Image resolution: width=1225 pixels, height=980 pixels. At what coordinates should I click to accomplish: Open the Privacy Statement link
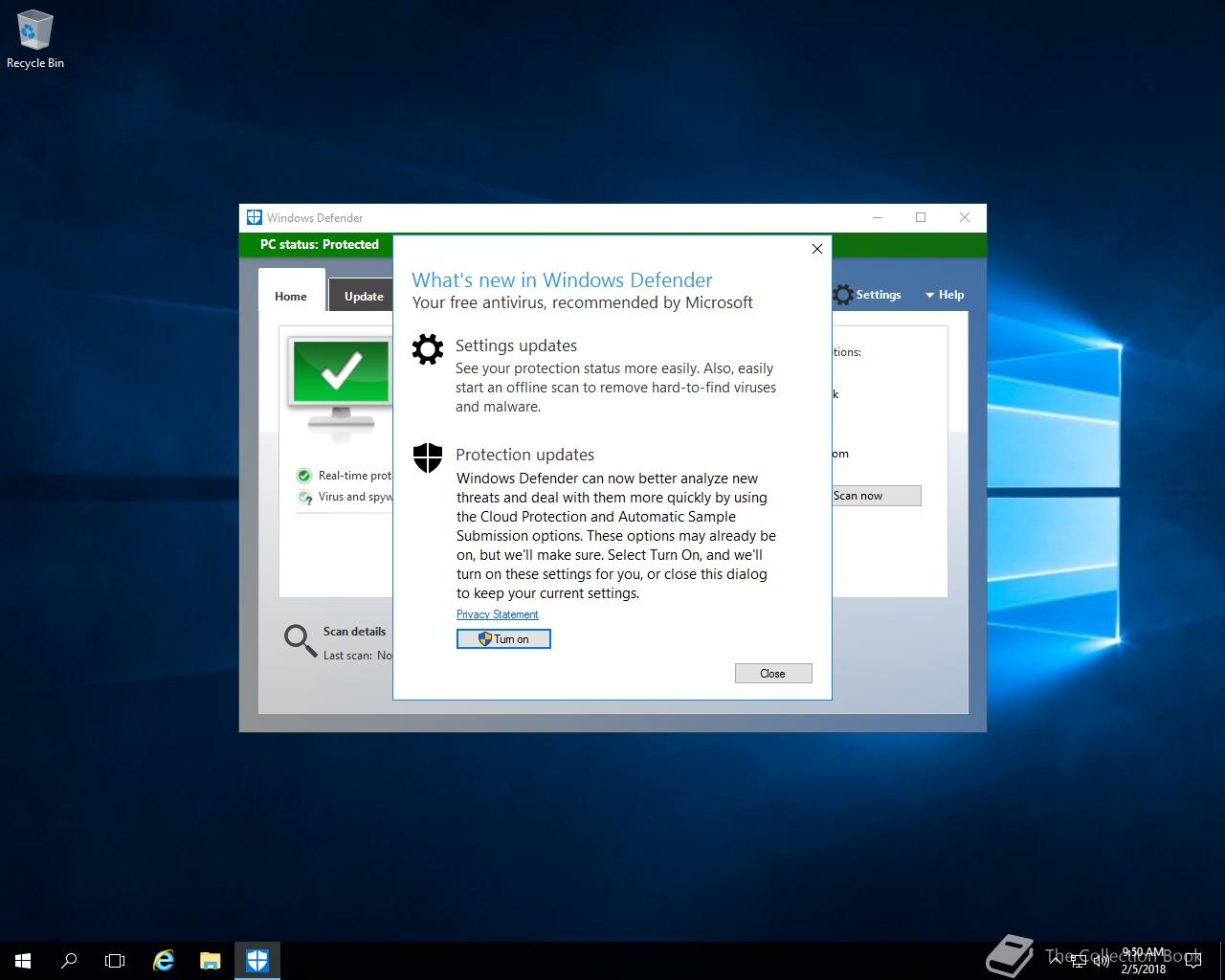pyautogui.click(x=497, y=613)
